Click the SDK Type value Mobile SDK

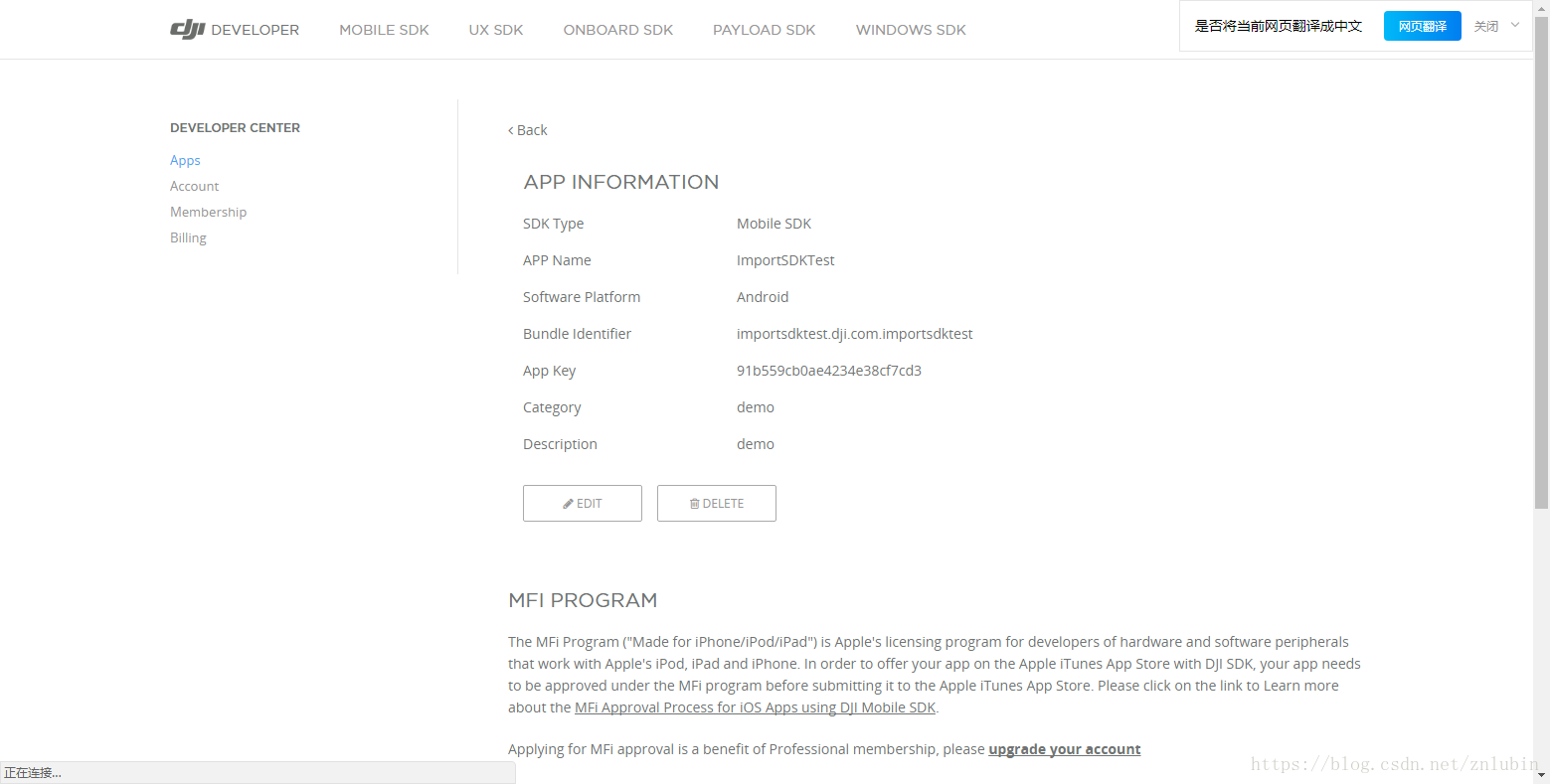tap(774, 224)
